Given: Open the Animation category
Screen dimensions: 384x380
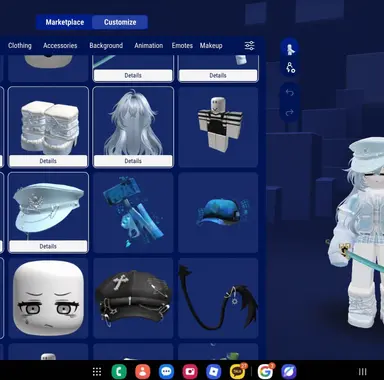Looking at the screenshot, I should point(149,46).
